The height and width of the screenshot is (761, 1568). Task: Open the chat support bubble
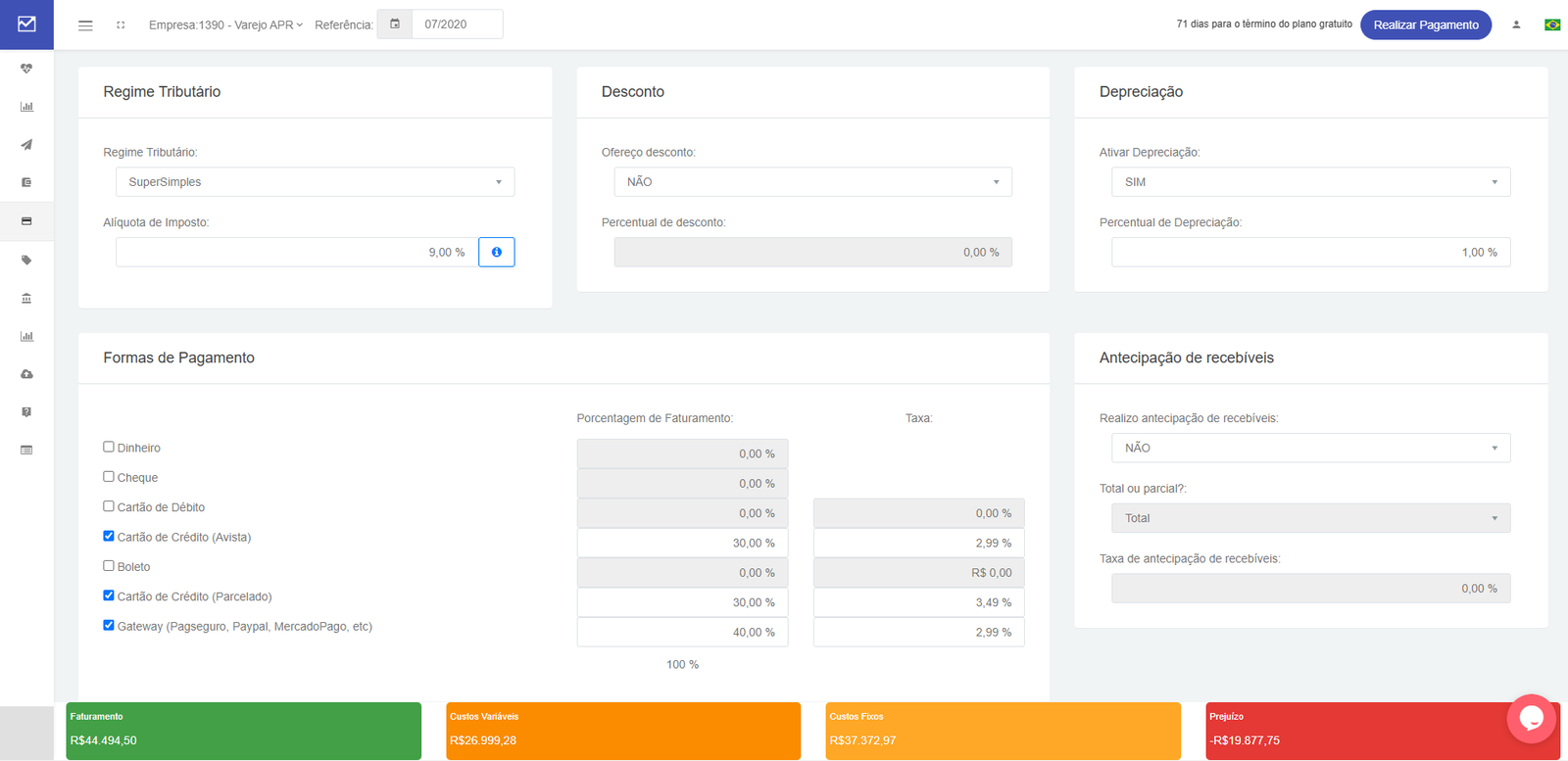point(1531,718)
